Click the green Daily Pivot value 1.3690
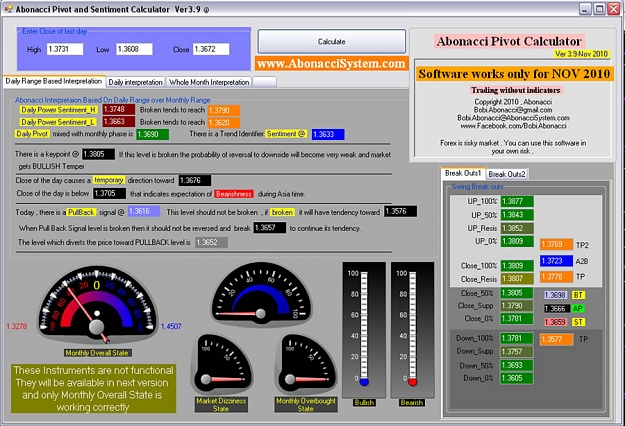Viewport: 625px width, 426px height. click(152, 134)
